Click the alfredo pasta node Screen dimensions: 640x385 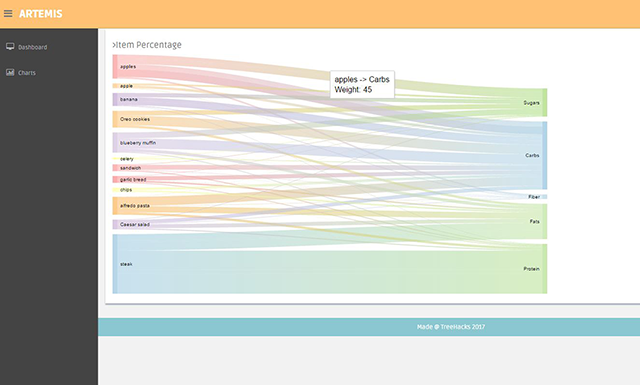[115, 206]
